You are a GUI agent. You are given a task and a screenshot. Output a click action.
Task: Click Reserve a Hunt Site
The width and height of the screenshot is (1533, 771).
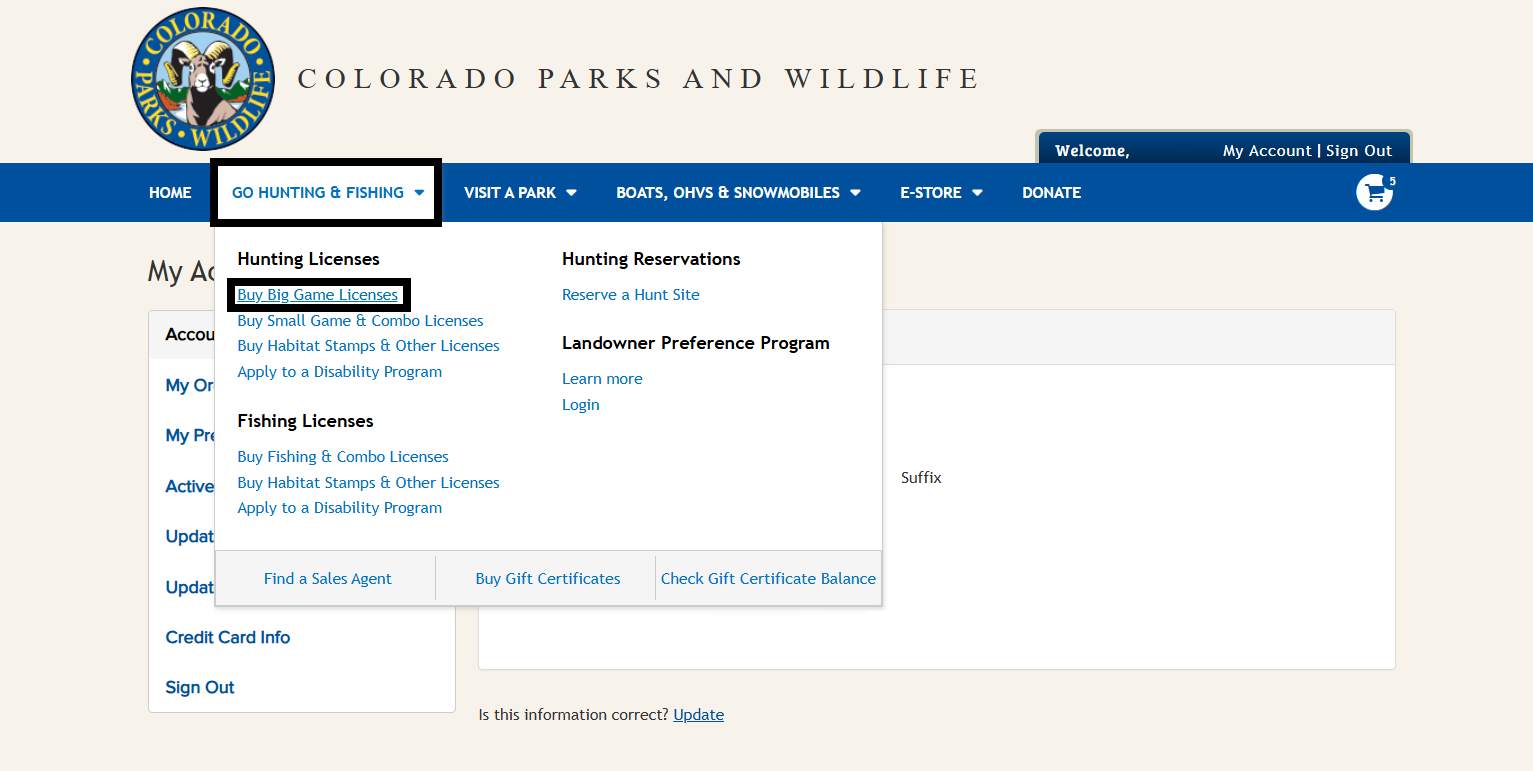coord(631,295)
